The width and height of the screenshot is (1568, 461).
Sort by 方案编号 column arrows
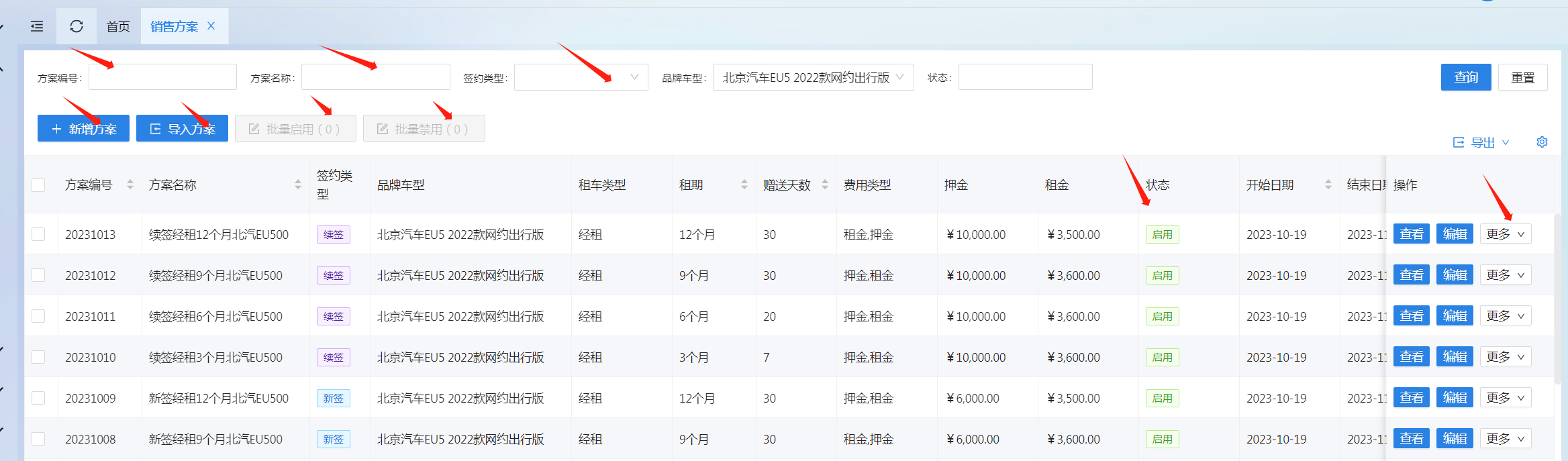coord(130,185)
